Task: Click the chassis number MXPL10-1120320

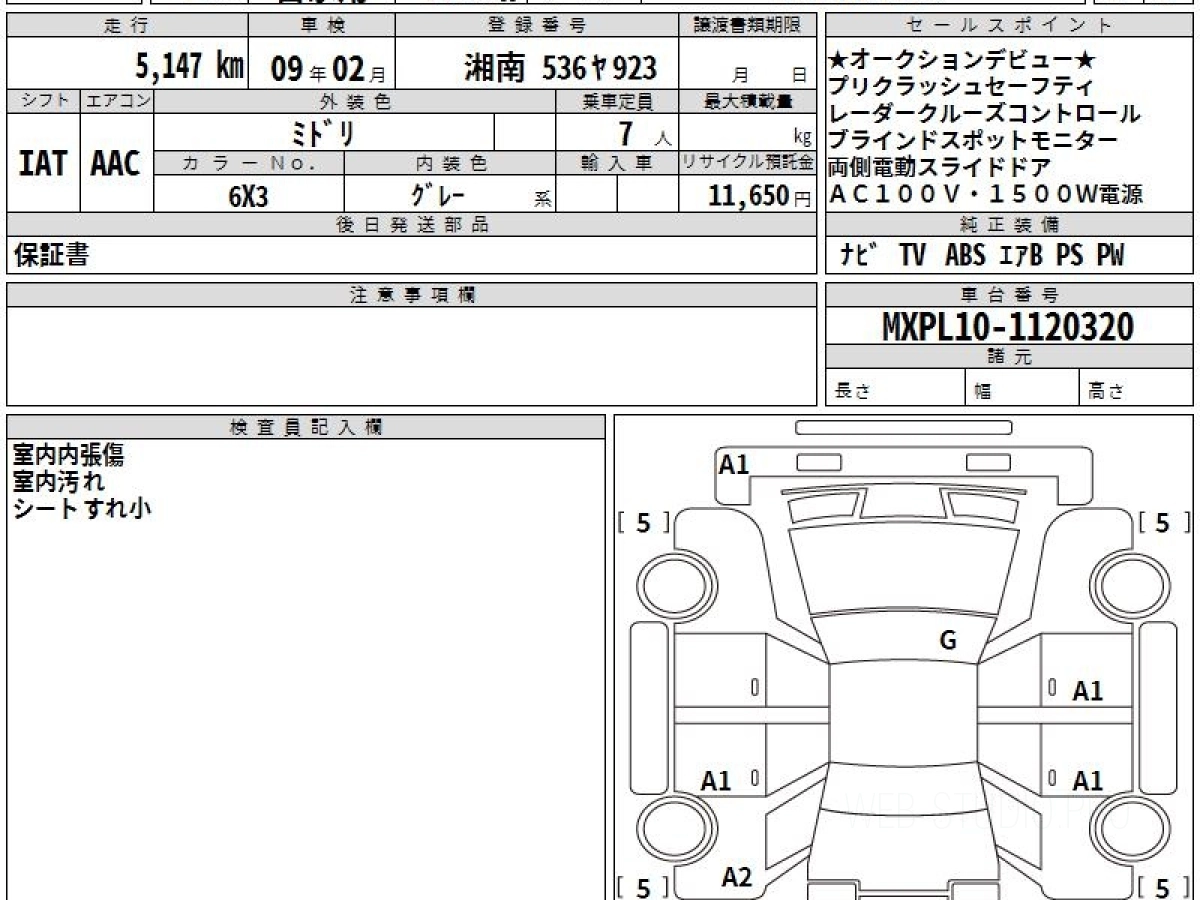Action: point(1008,326)
